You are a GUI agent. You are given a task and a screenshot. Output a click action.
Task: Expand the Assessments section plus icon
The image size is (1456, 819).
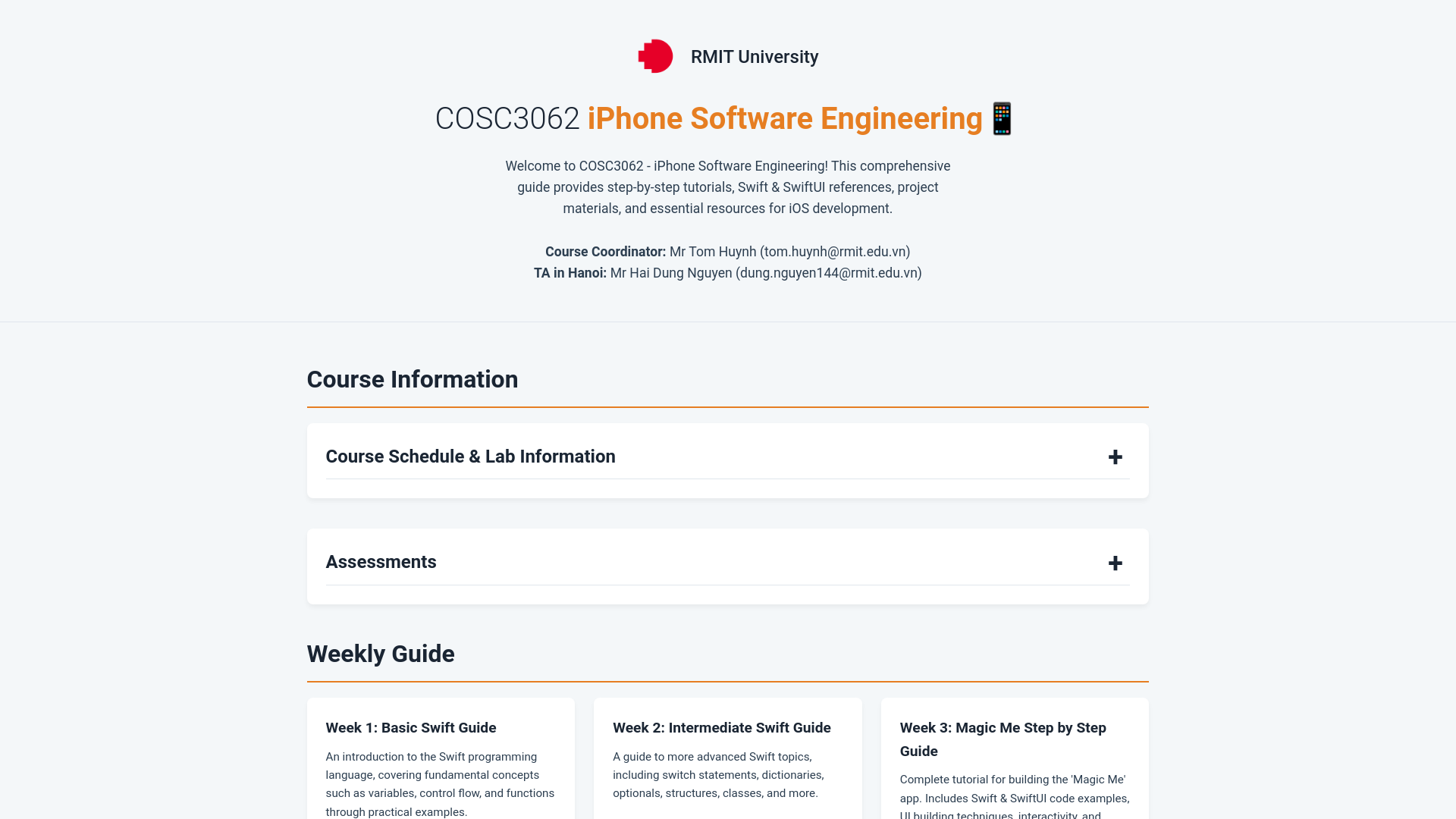tap(1115, 563)
